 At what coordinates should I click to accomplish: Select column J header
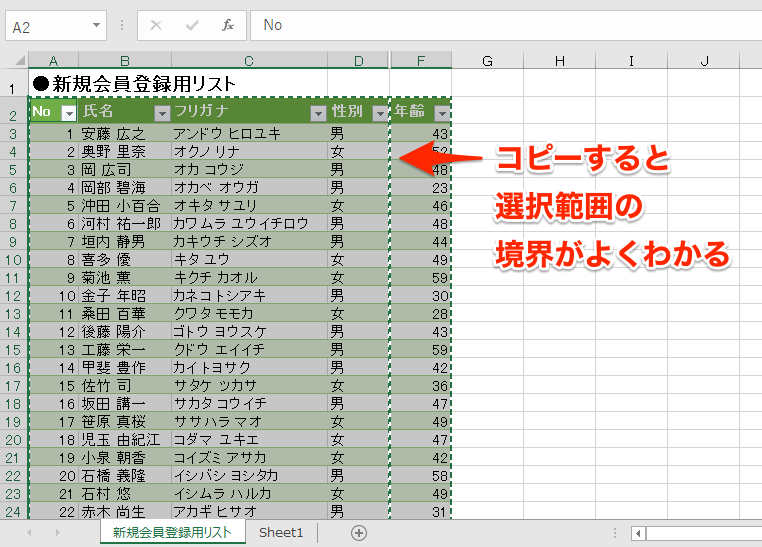click(703, 60)
